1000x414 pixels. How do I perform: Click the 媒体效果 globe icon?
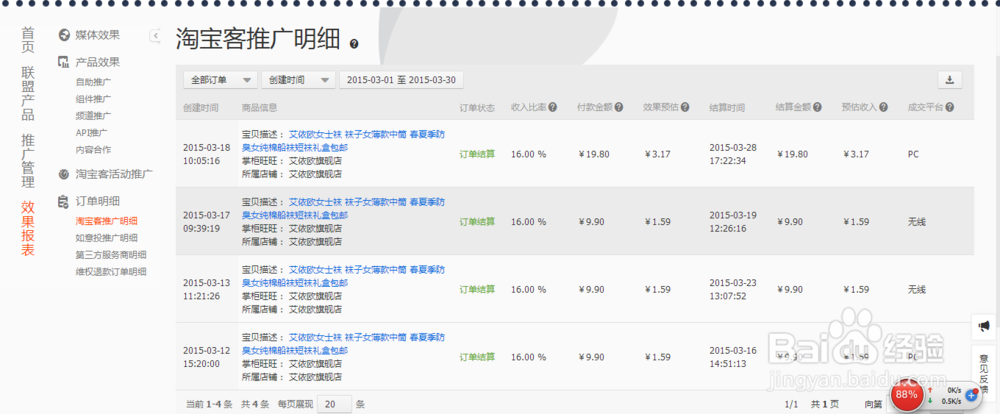click(63, 35)
